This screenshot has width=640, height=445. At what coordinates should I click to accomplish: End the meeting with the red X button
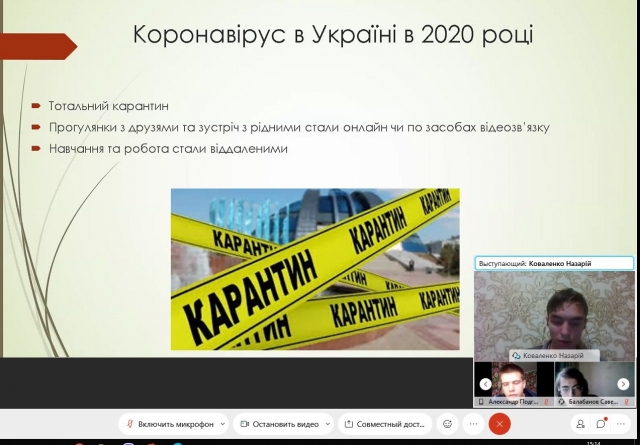[x=500, y=424]
